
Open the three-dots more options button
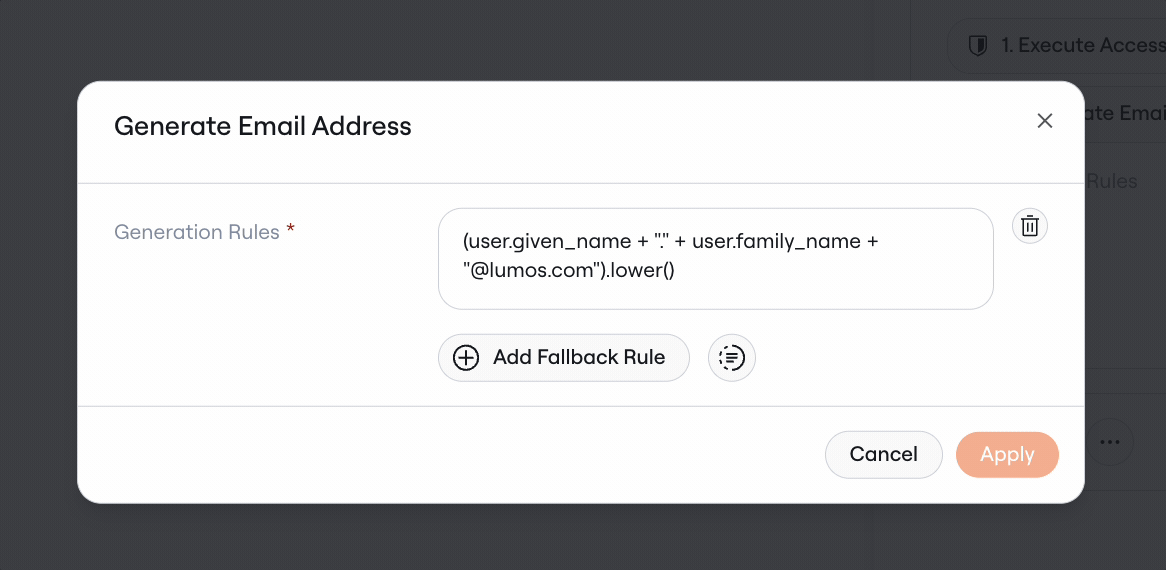[1110, 441]
